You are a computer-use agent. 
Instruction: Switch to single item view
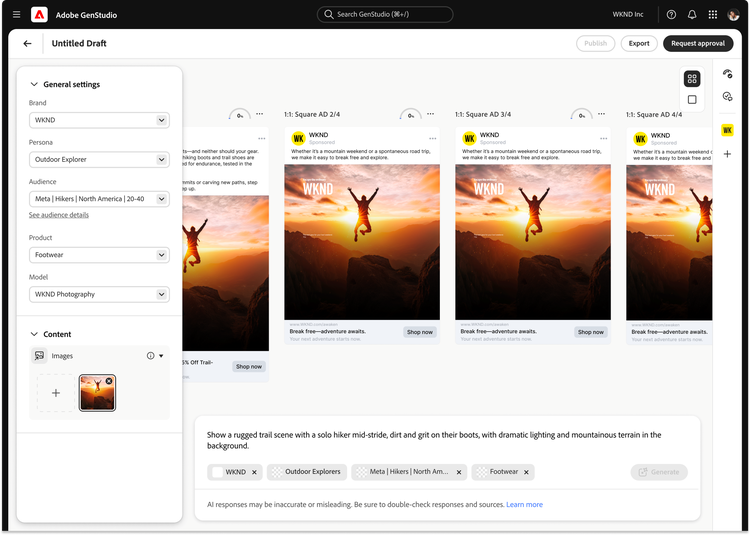coord(692,100)
